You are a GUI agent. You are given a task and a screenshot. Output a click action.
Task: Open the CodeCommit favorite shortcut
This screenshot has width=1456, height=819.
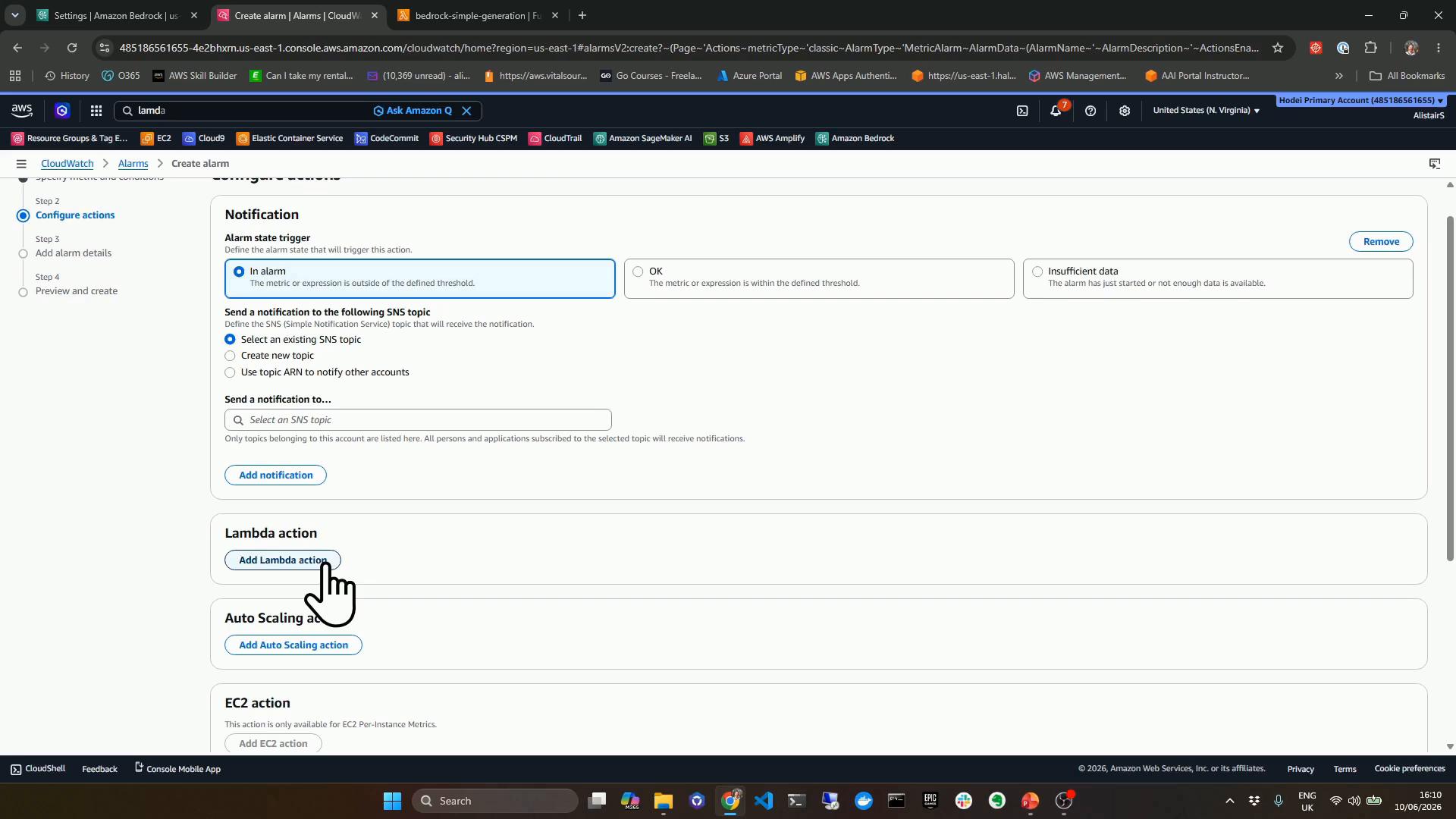click(386, 138)
